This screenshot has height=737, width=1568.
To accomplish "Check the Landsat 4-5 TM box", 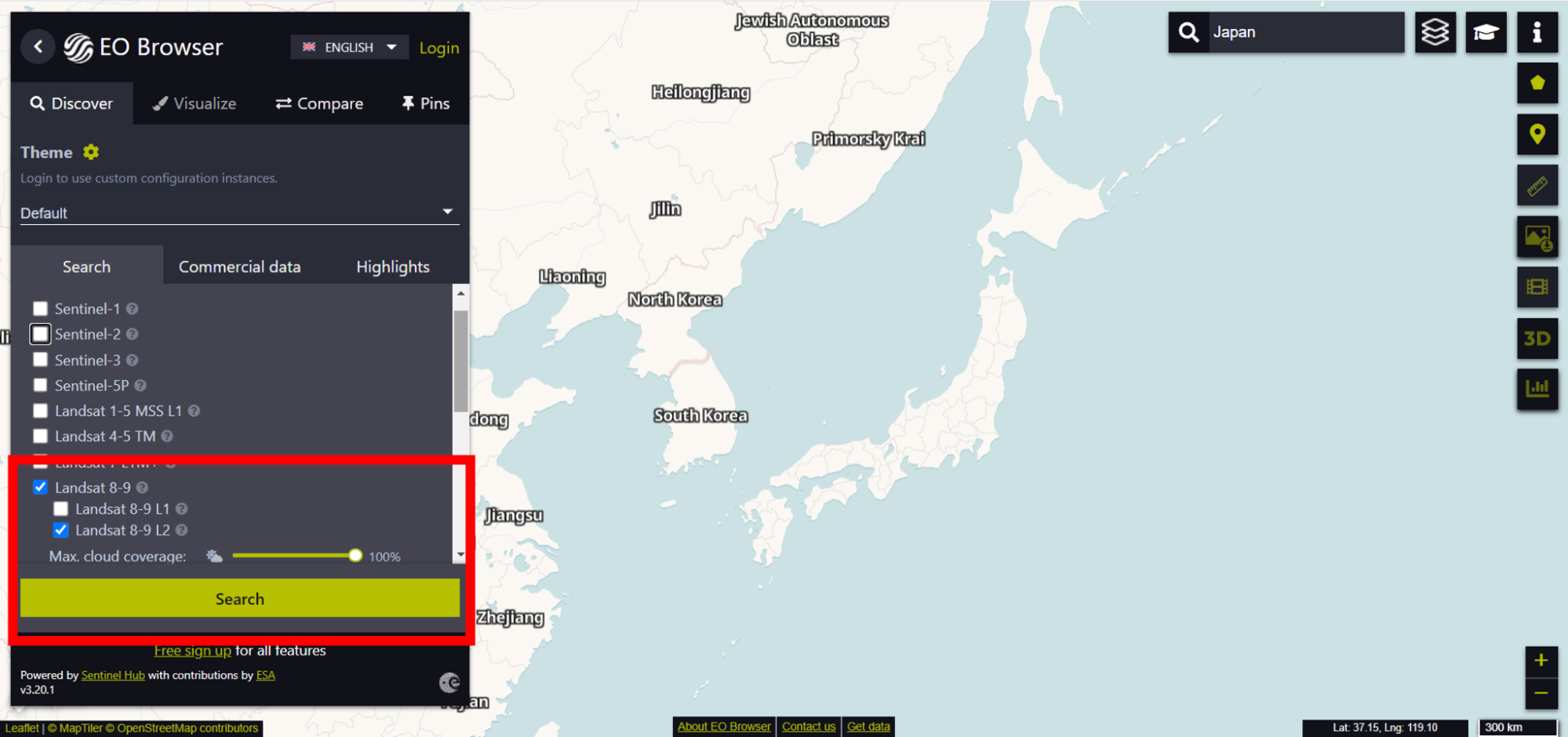I will pyautogui.click(x=40, y=436).
